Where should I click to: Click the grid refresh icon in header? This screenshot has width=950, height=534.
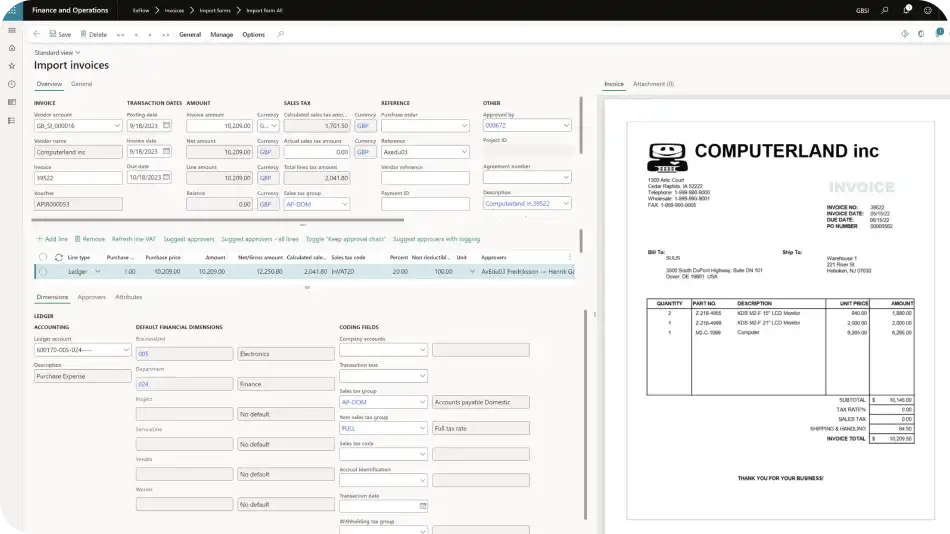(x=59, y=258)
